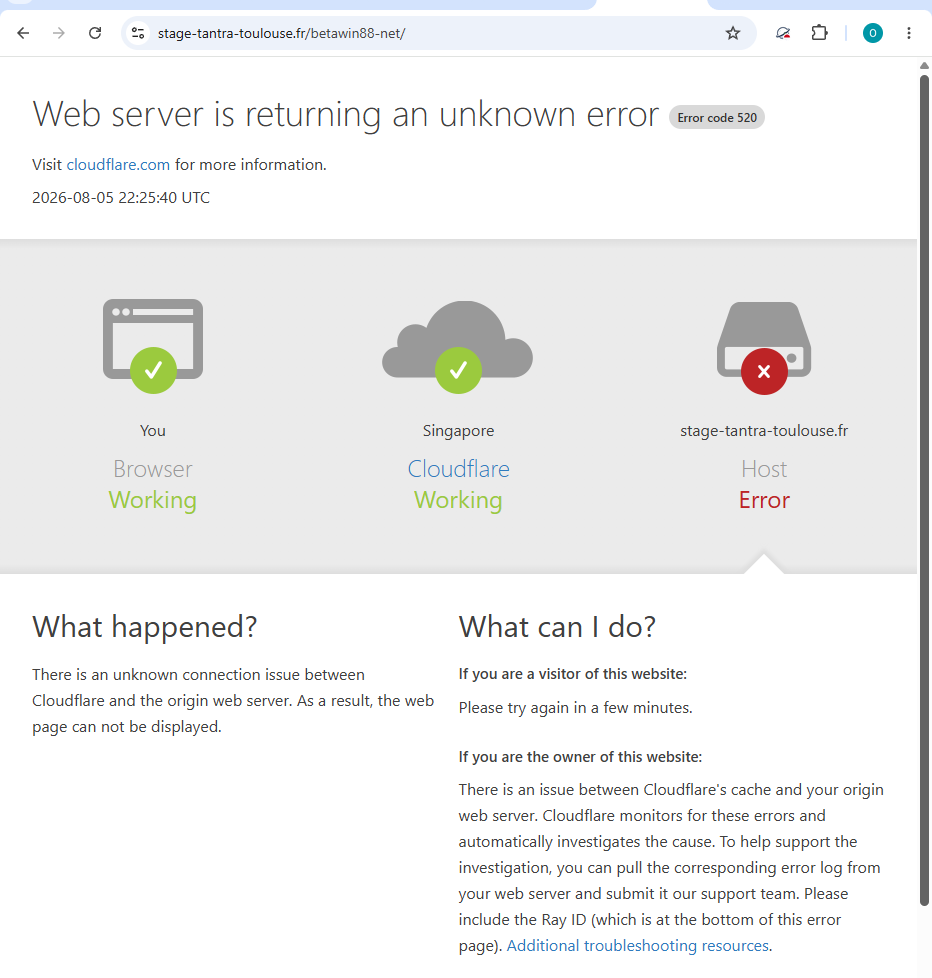Viewport: 932px width, 978px height.
Task: Click the Error code 520 badge
Action: (717, 118)
